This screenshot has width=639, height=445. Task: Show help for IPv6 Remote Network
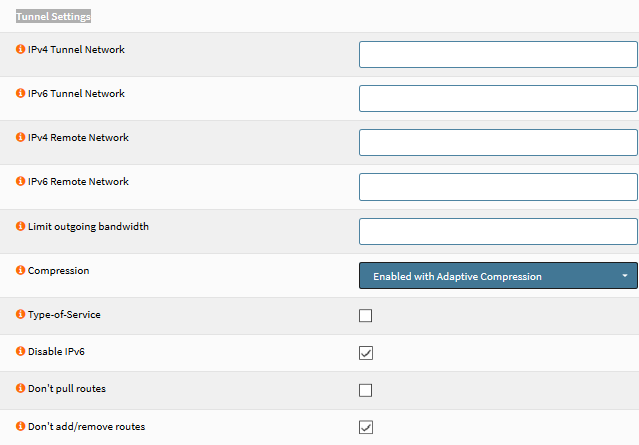click(21, 181)
